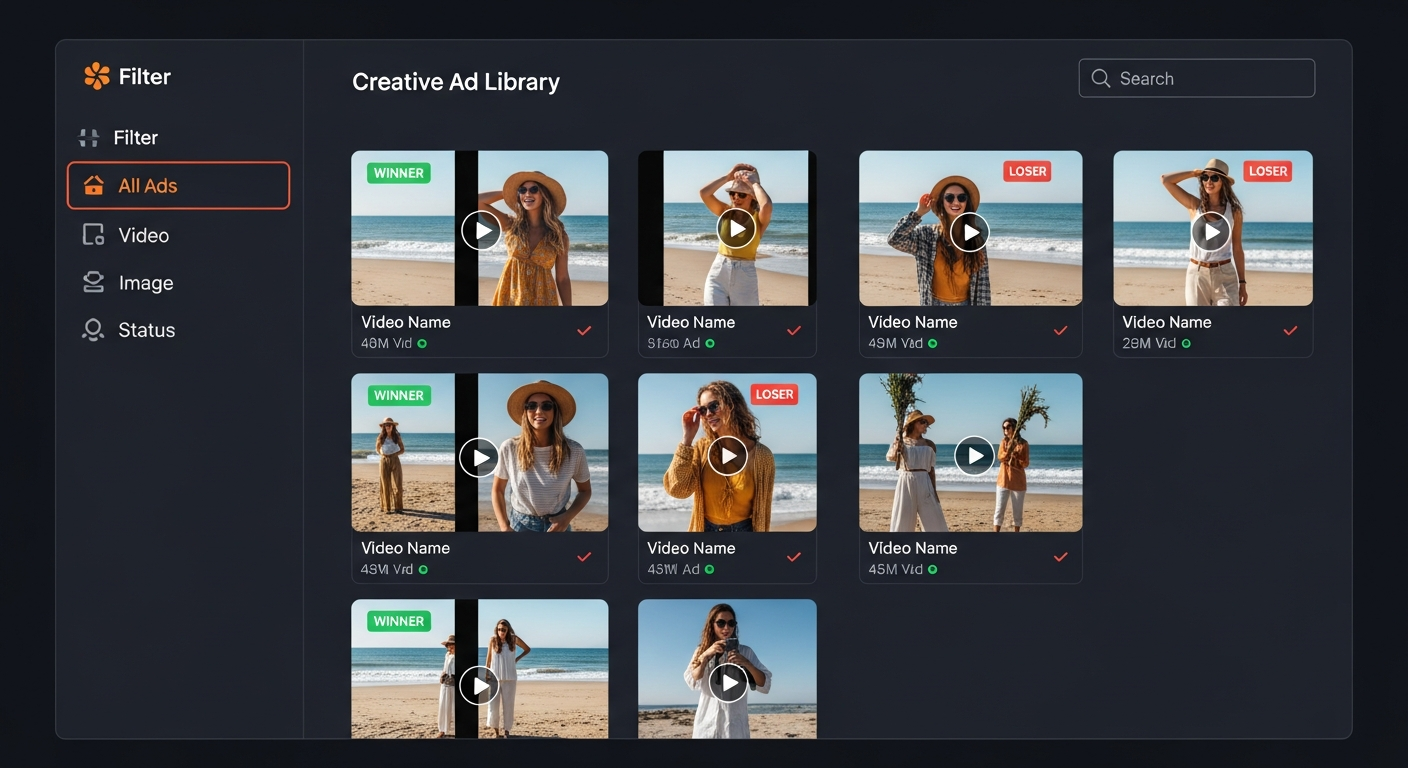Select the Status person icon in the sidebar
Viewport: 1408px width, 768px height.
click(x=93, y=329)
